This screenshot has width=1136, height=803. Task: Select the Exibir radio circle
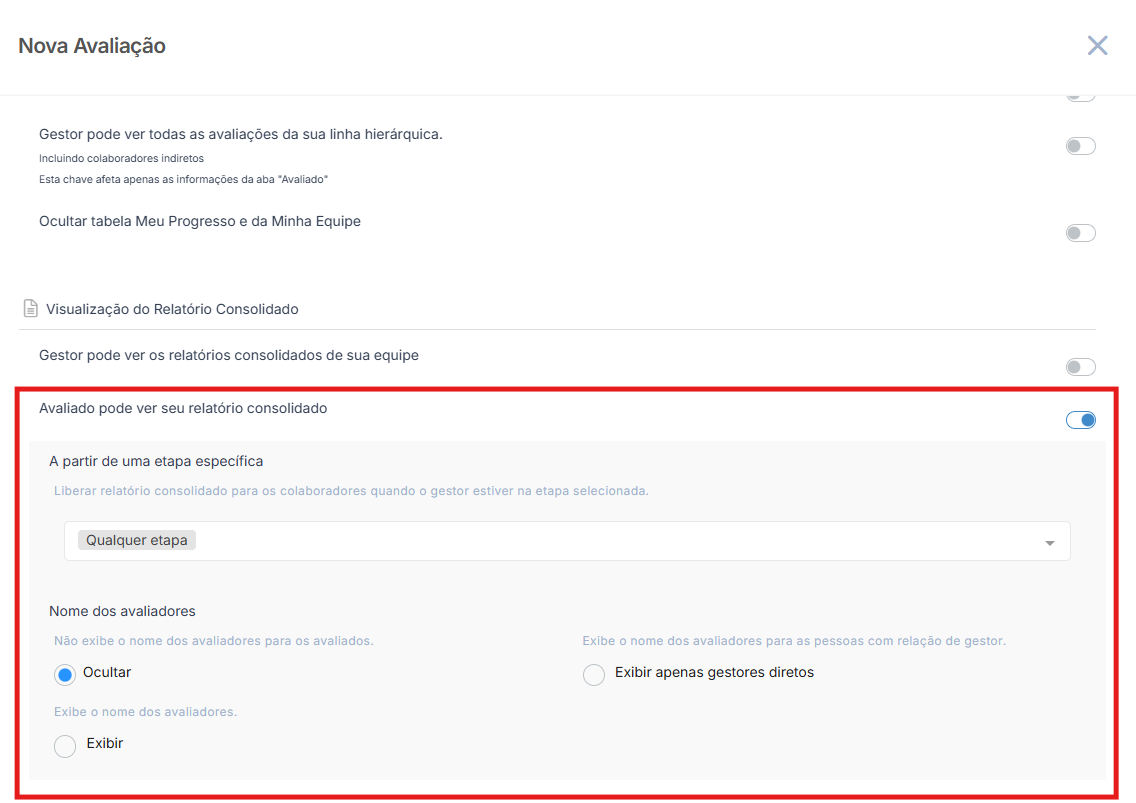[65, 746]
